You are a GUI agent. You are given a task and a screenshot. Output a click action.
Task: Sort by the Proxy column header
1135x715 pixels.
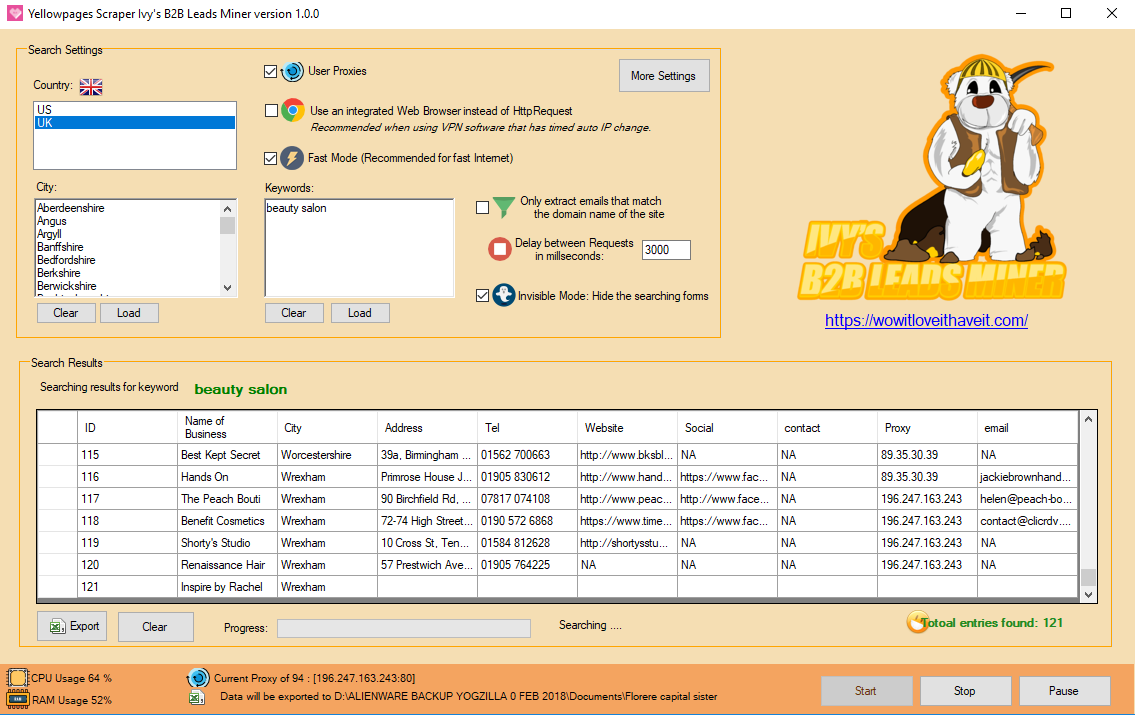[927, 428]
